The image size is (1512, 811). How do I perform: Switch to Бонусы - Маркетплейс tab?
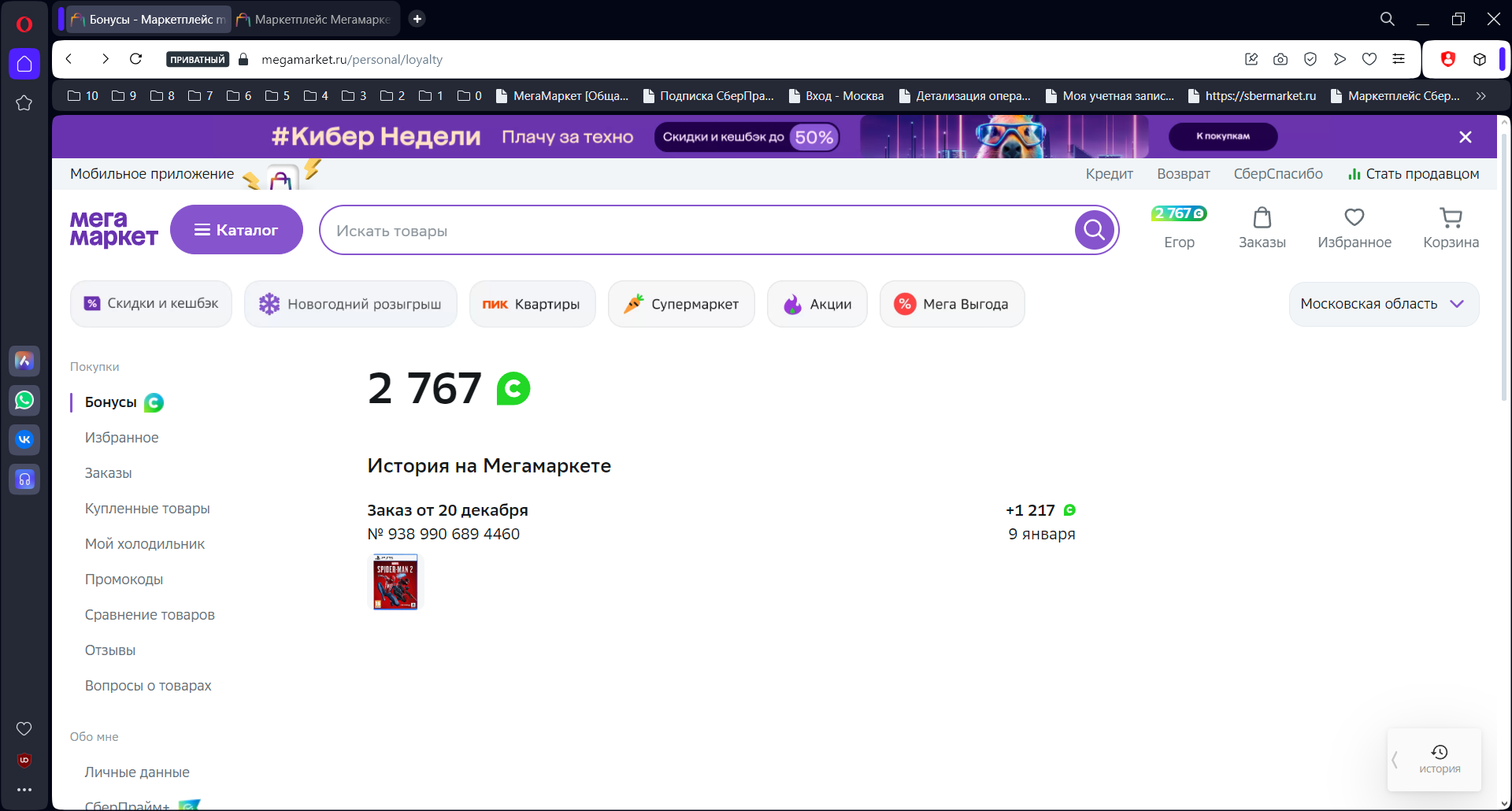[x=147, y=19]
